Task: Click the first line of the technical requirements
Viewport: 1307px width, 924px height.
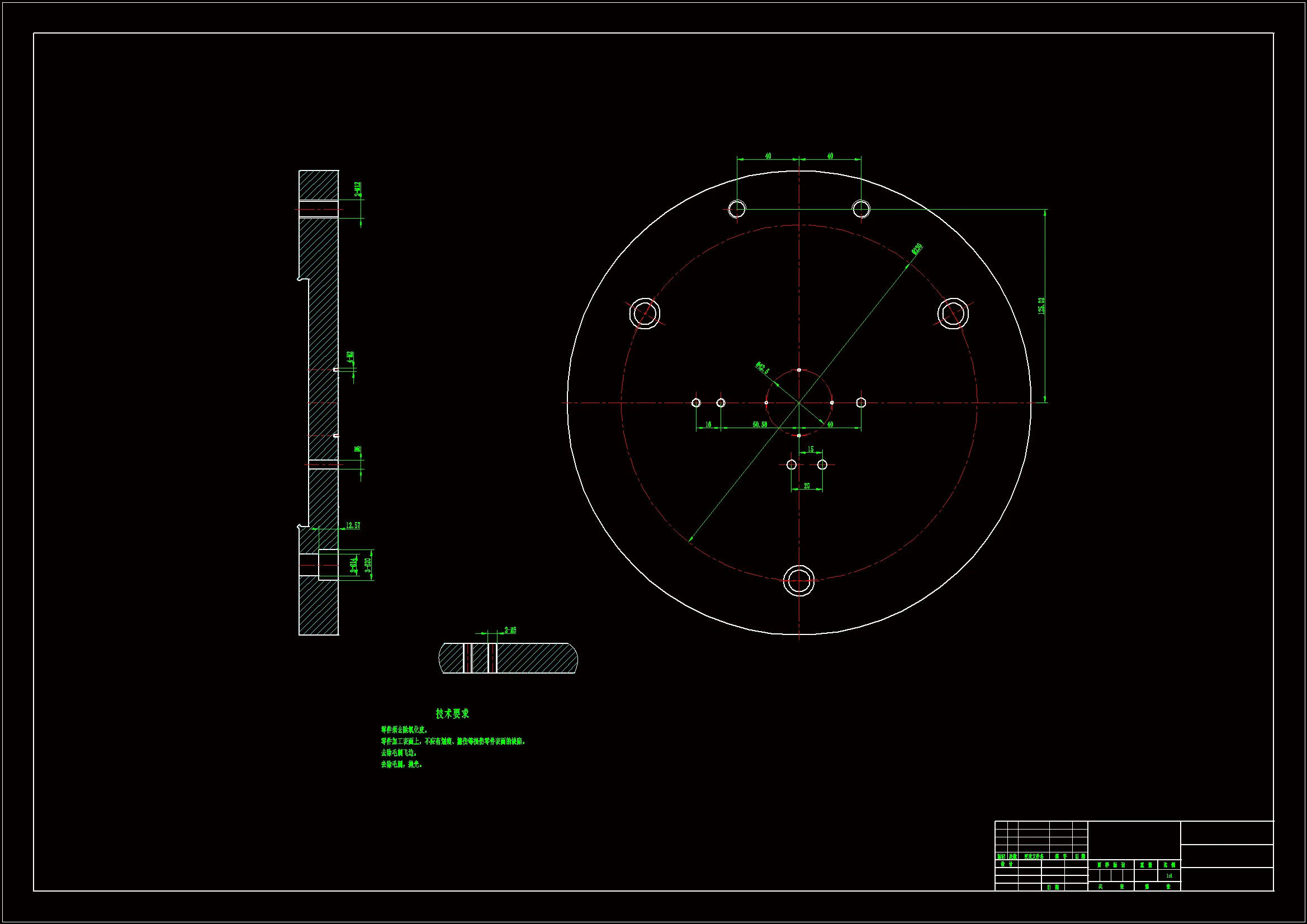Action: click(404, 730)
